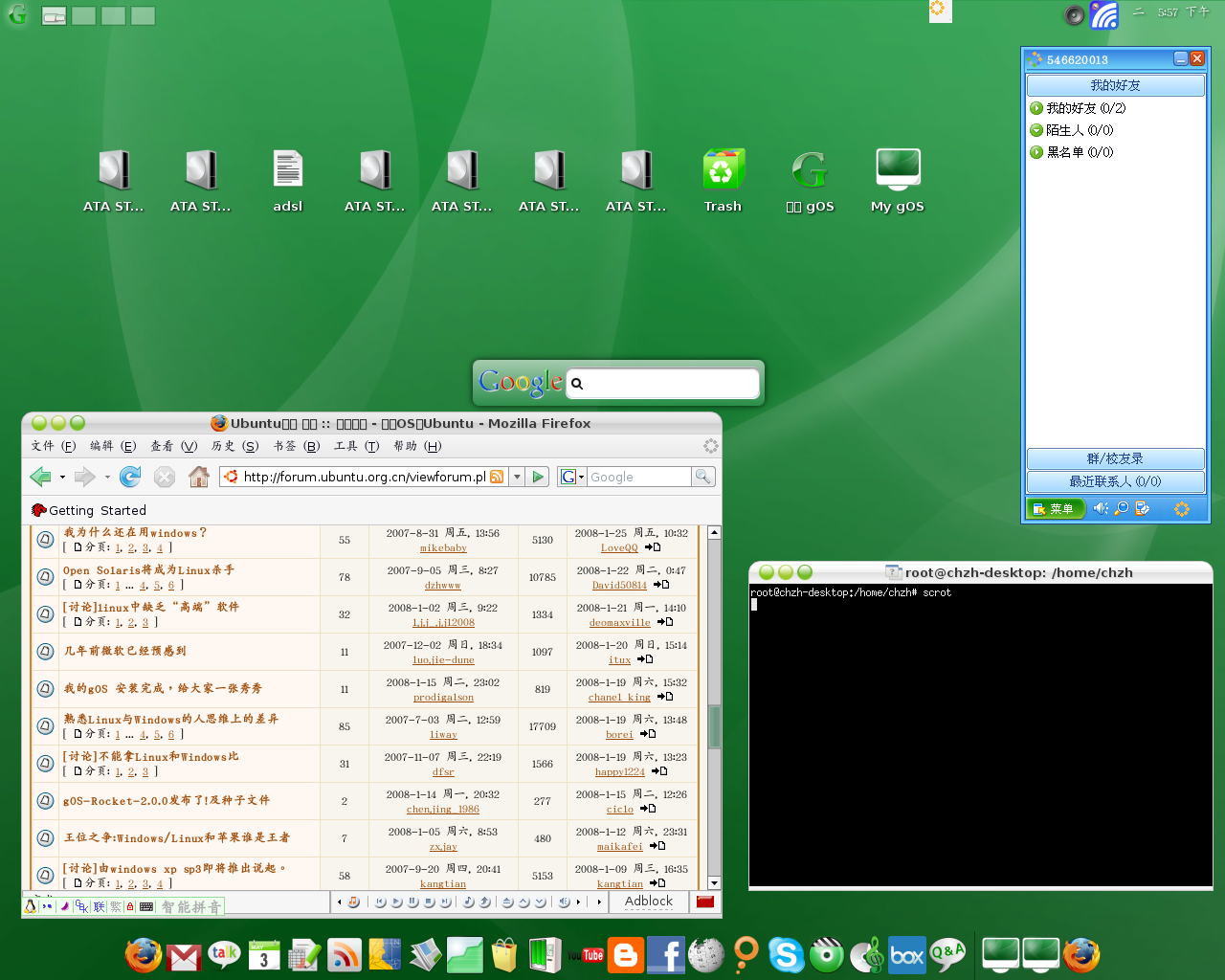The width and height of the screenshot is (1225, 980).
Task: Open the Gmail icon in the dock
Action: pyautogui.click(x=184, y=956)
